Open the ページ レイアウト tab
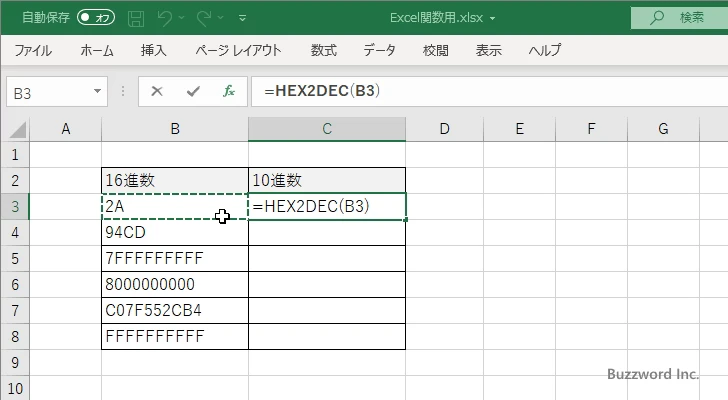This screenshot has height=400, width=728. [x=238, y=50]
